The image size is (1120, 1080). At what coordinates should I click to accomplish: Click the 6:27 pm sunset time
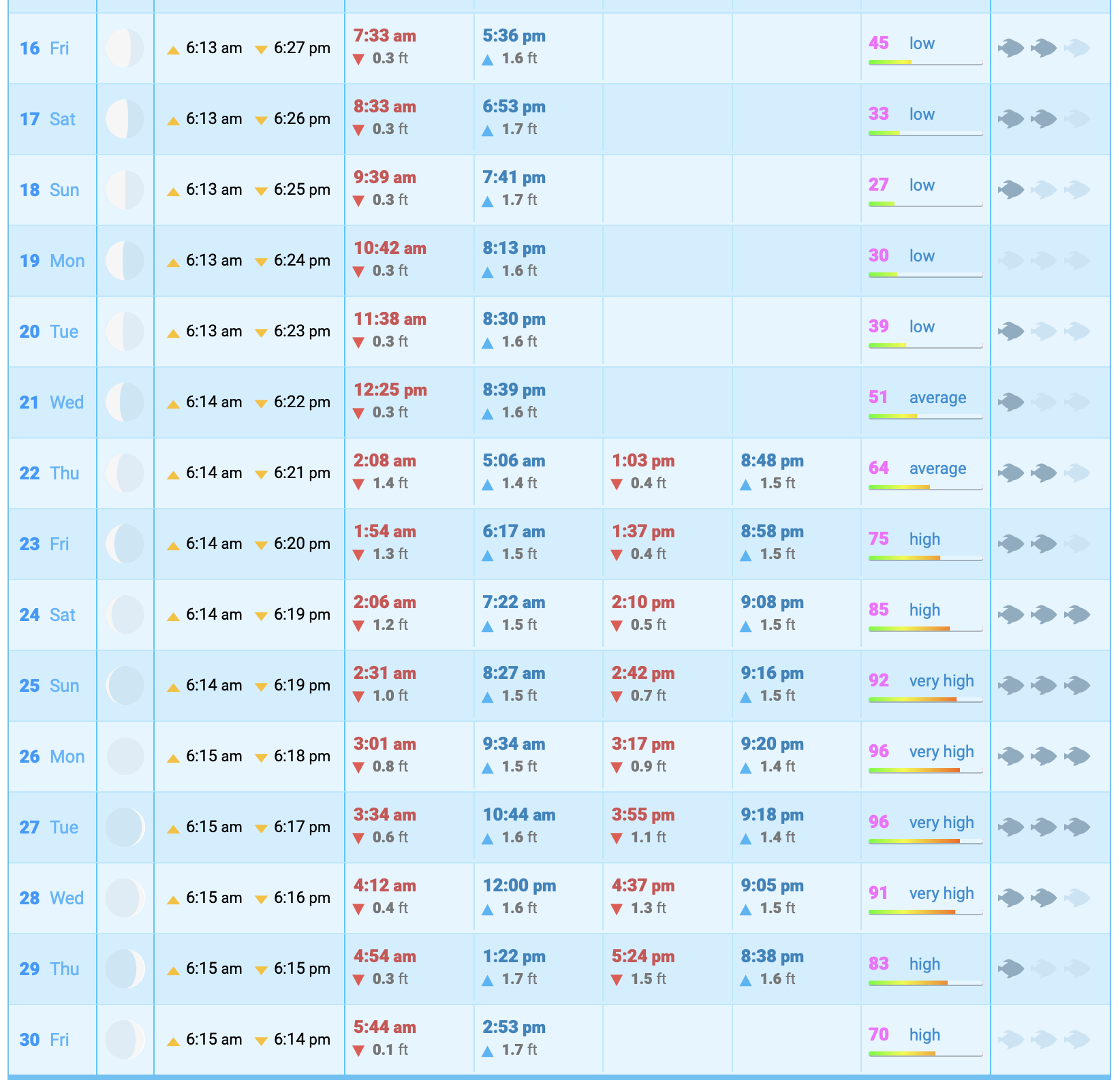coord(302,48)
